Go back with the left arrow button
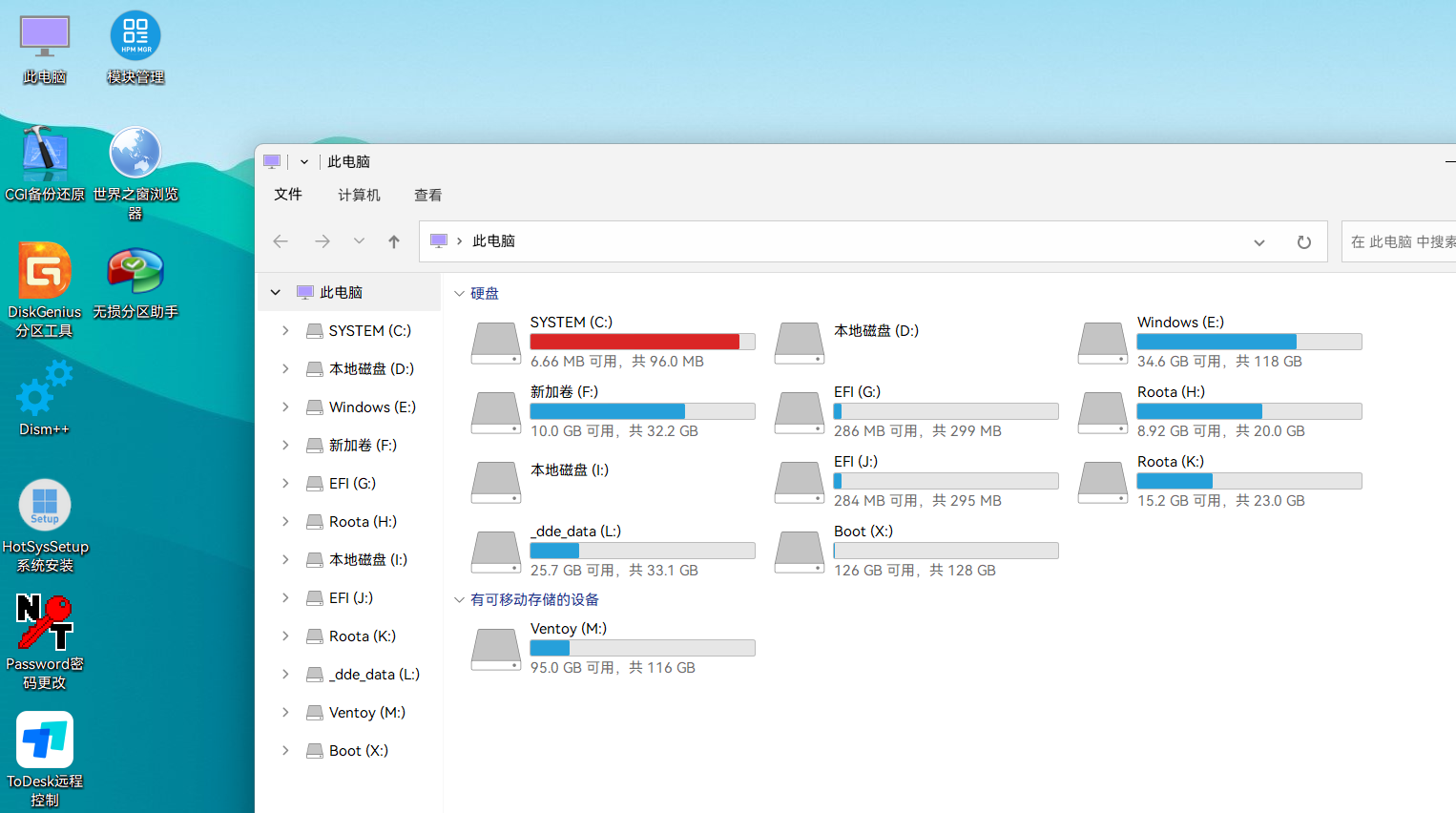 [281, 241]
